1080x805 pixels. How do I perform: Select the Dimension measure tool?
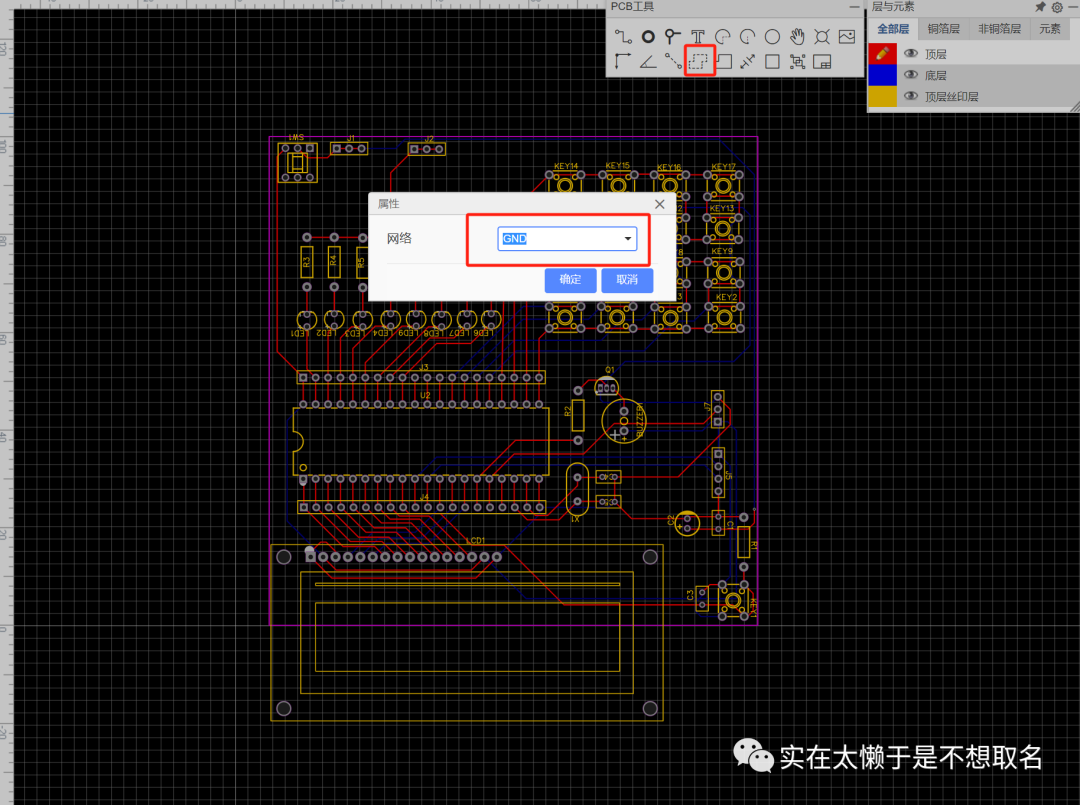[x=747, y=61]
